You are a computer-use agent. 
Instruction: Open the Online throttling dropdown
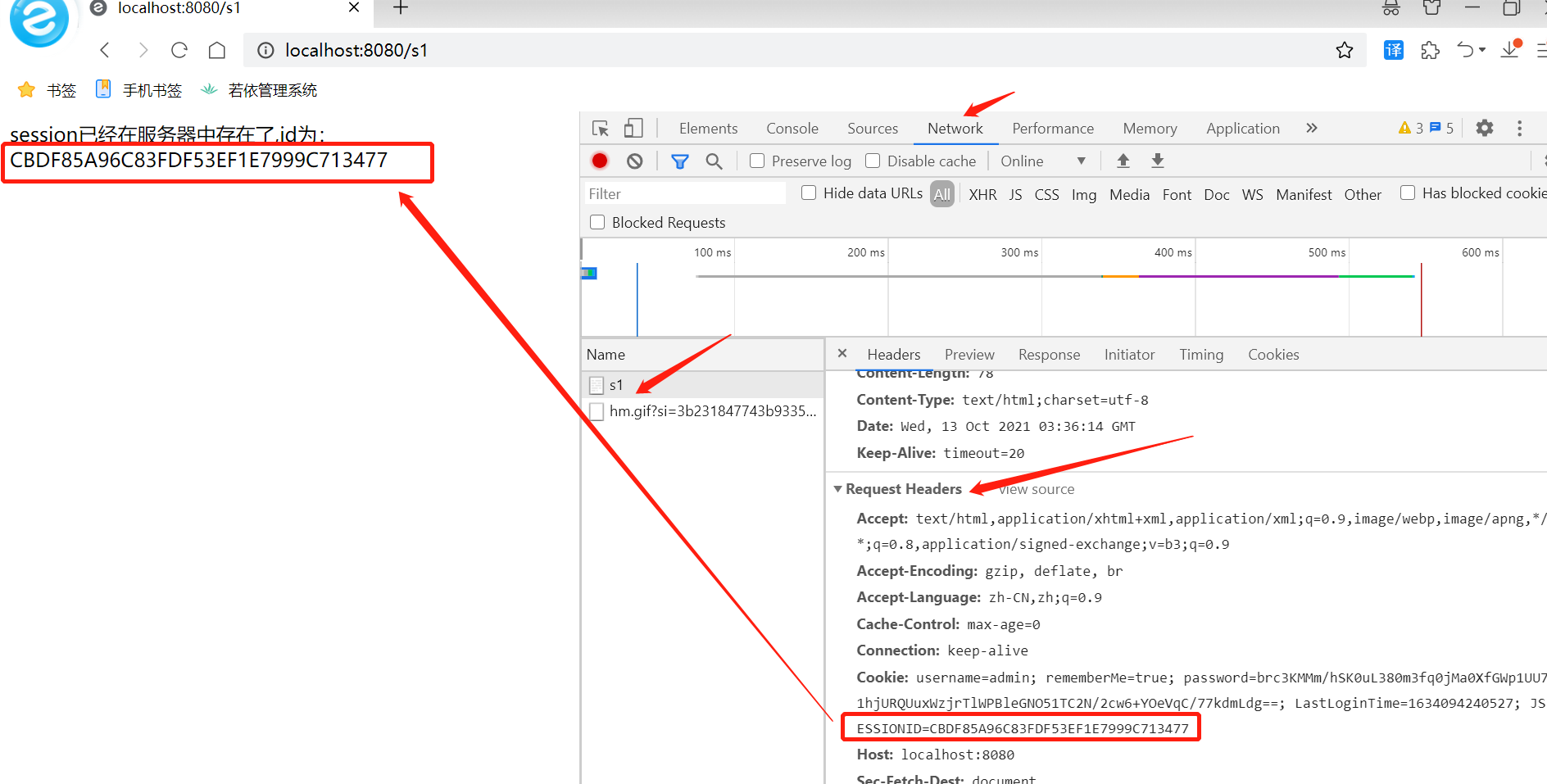tap(1043, 161)
